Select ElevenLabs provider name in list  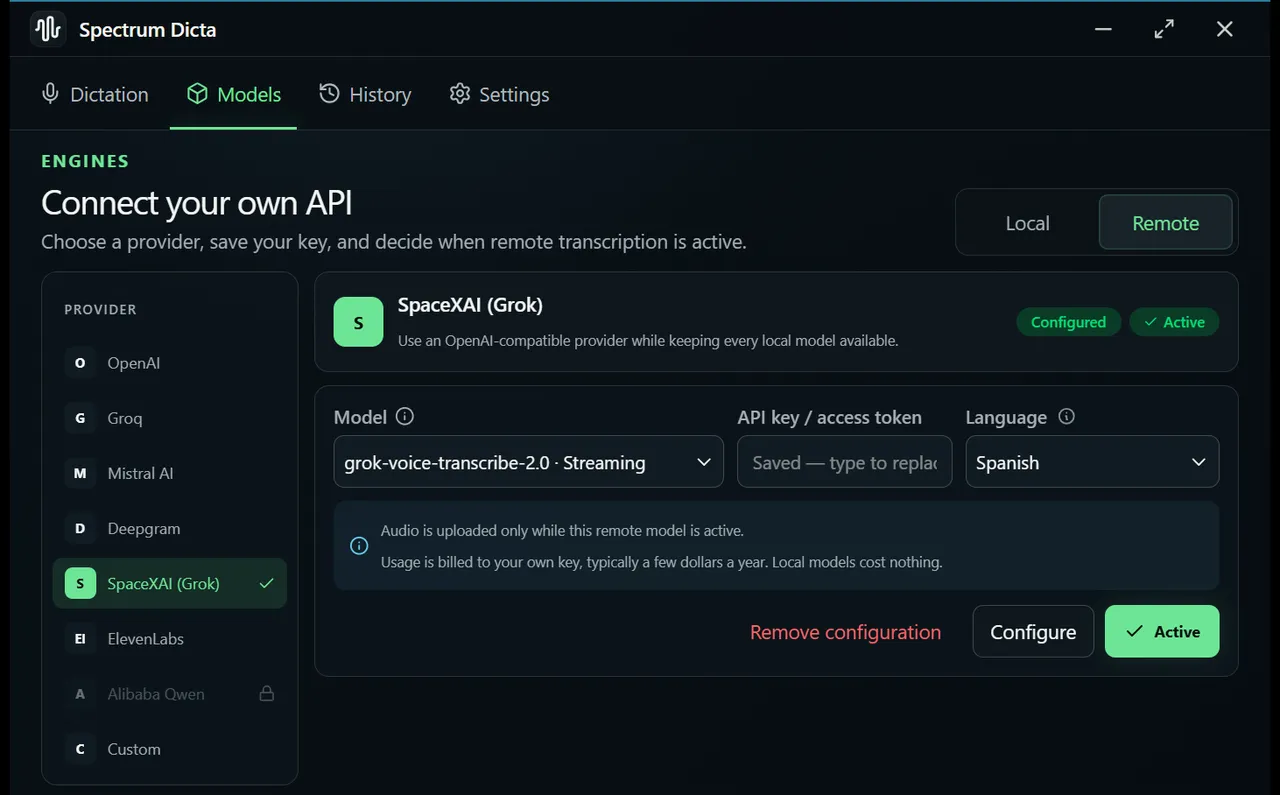(x=146, y=639)
